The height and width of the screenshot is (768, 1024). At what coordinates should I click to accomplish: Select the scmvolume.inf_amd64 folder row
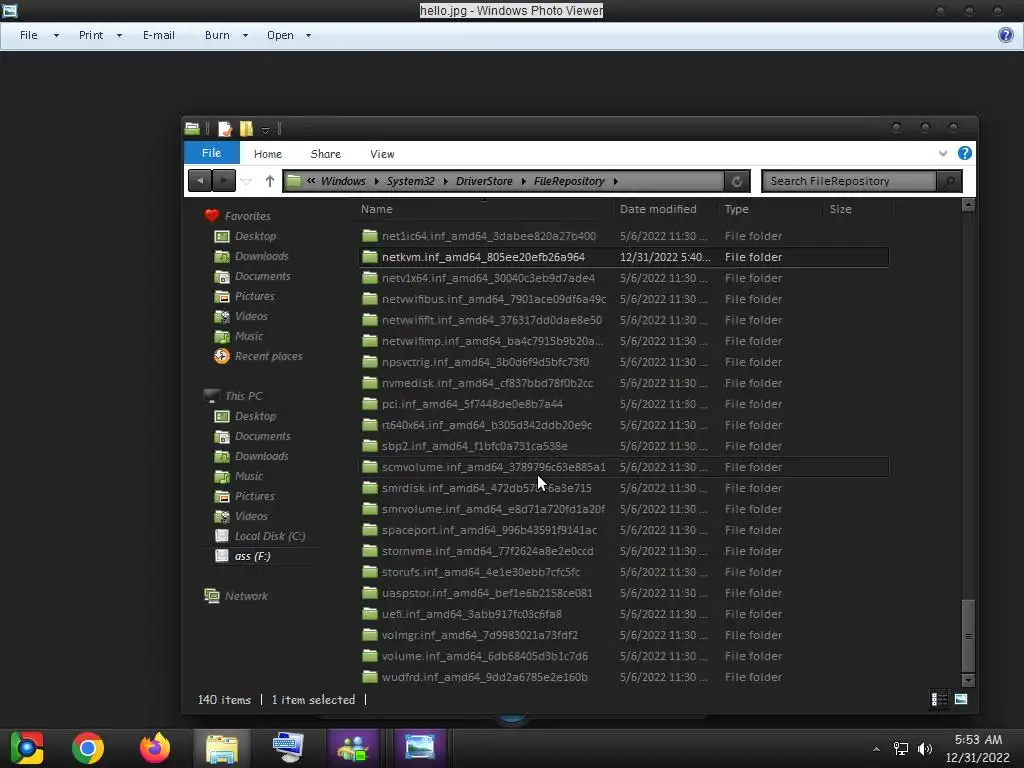click(x=624, y=467)
